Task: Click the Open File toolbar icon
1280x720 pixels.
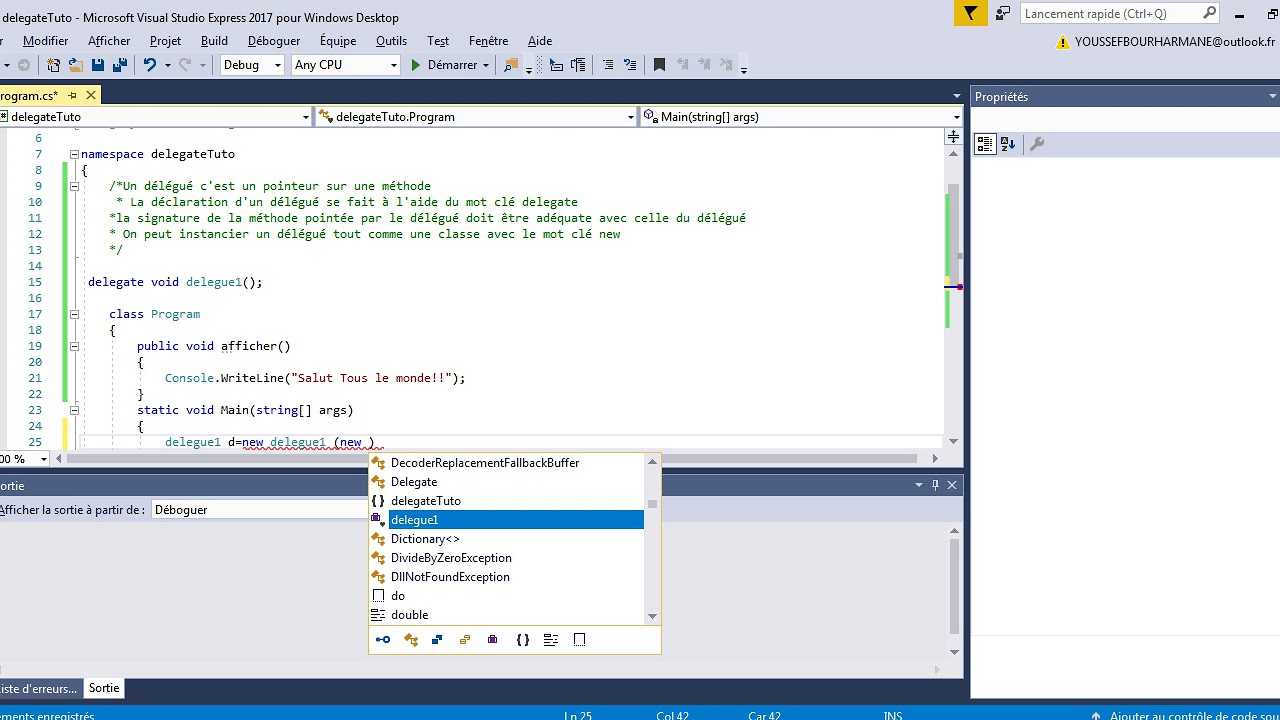Action: coord(75,65)
